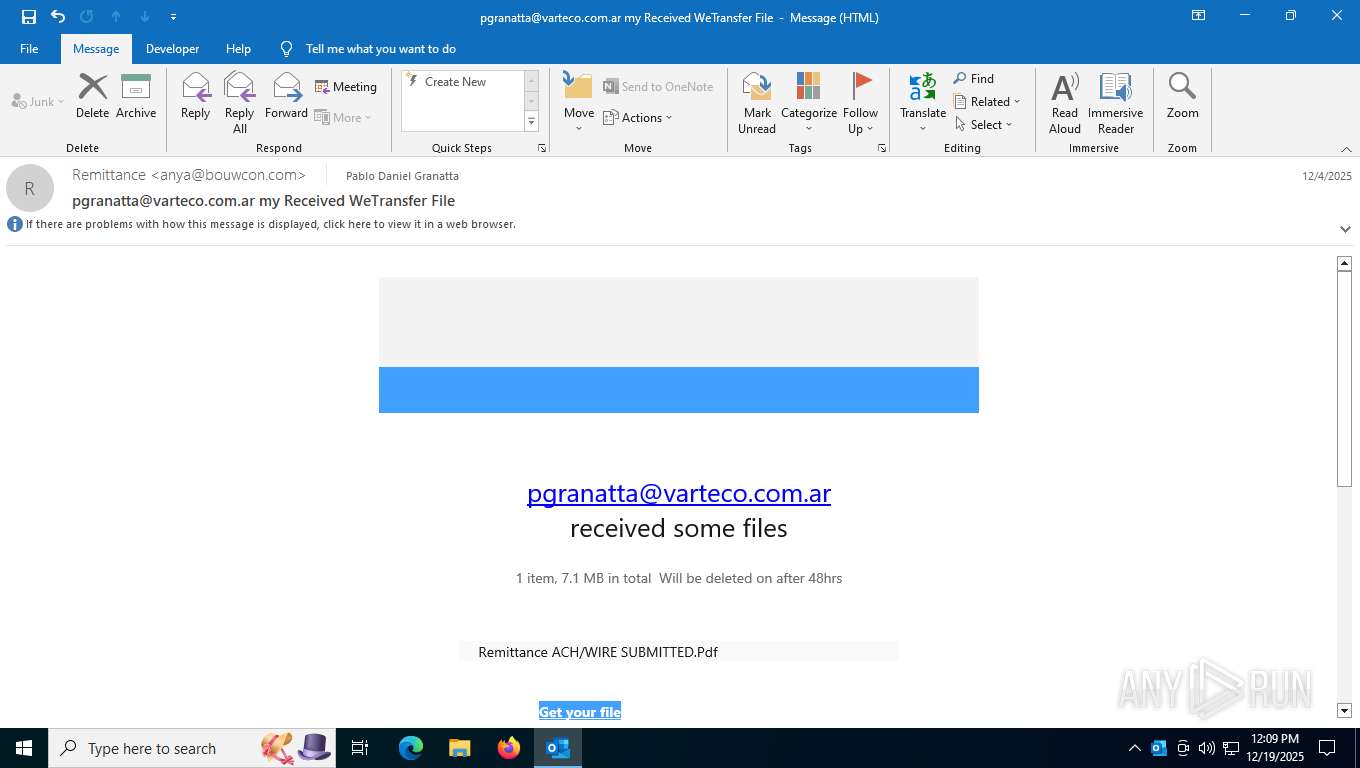Open the Actions dropdown menu
The height and width of the screenshot is (768, 1360).
[638, 117]
